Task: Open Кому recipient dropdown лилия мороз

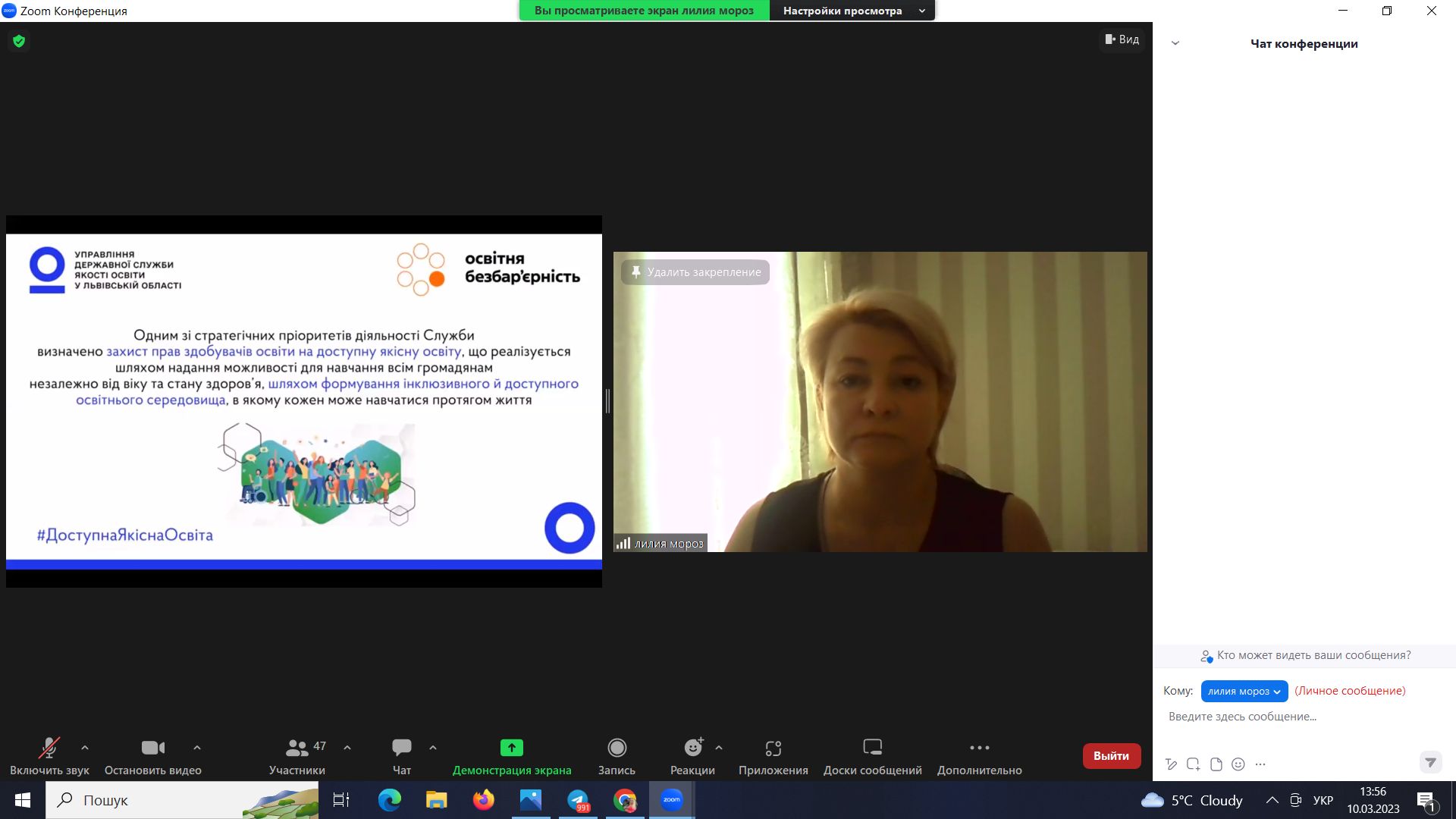Action: pyautogui.click(x=1244, y=691)
